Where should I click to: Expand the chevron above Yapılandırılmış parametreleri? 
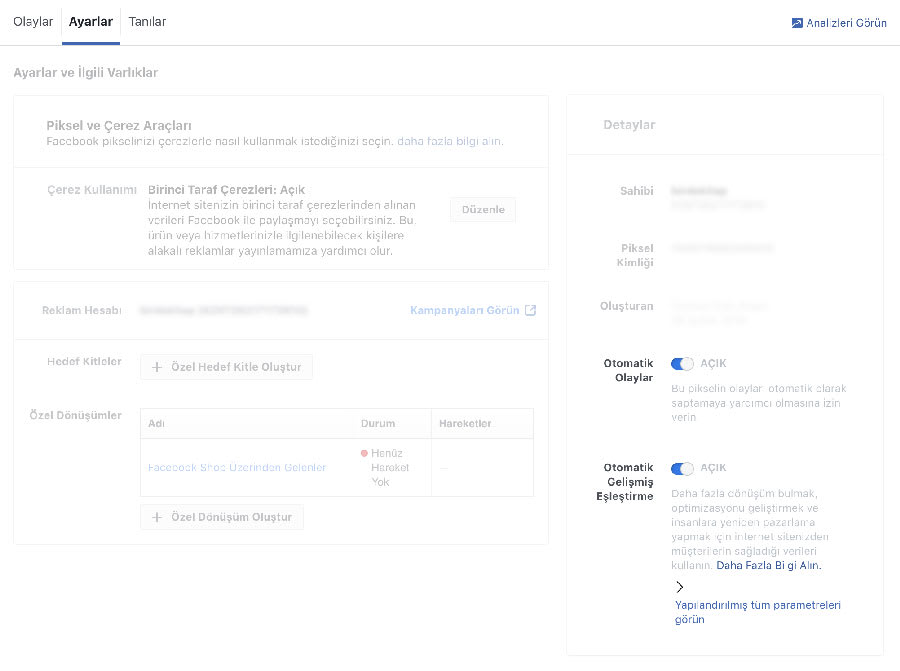[x=680, y=587]
